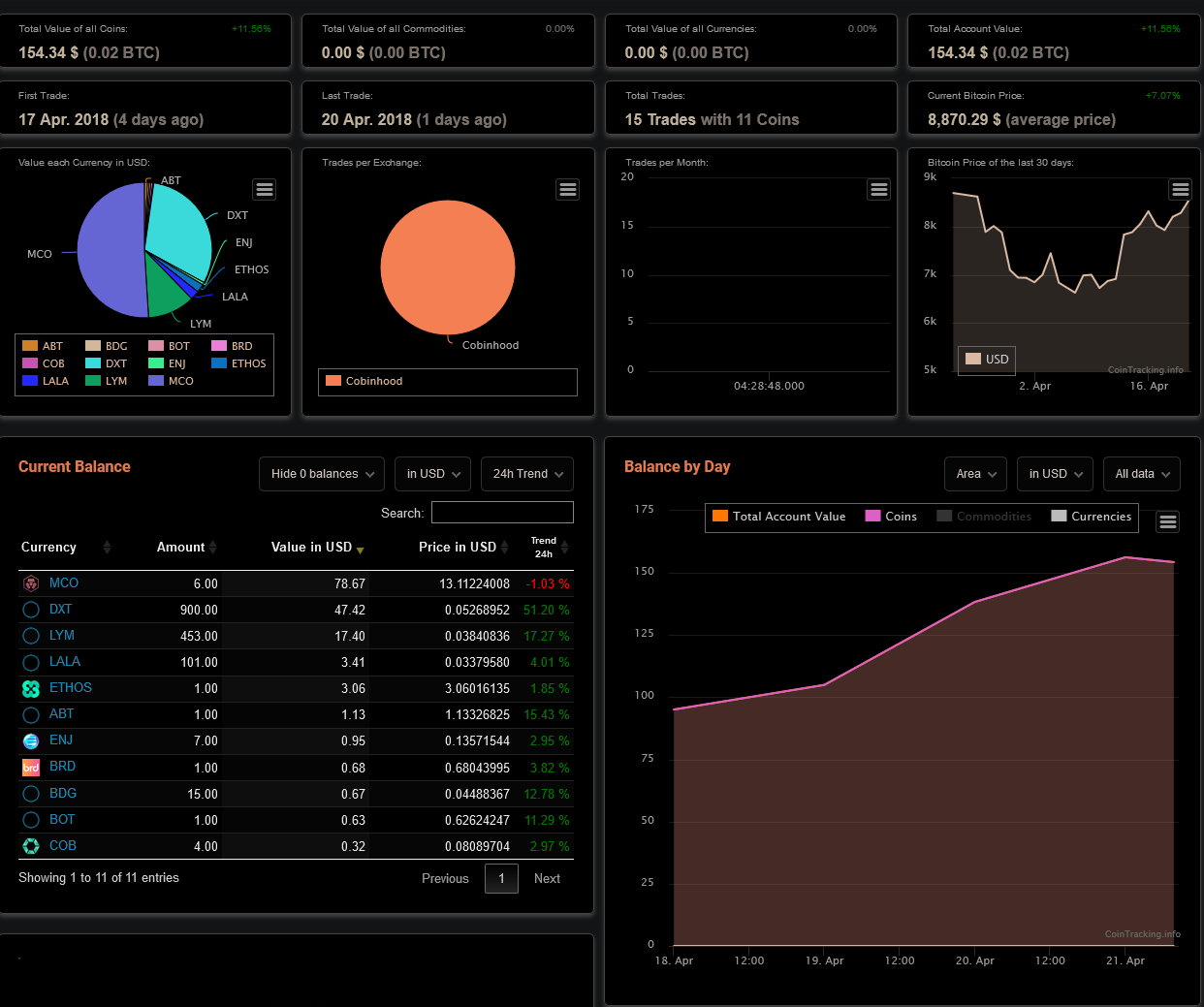The width and height of the screenshot is (1204, 1007).
Task: Click the ETHOS coin icon in the table
Action: point(31,688)
